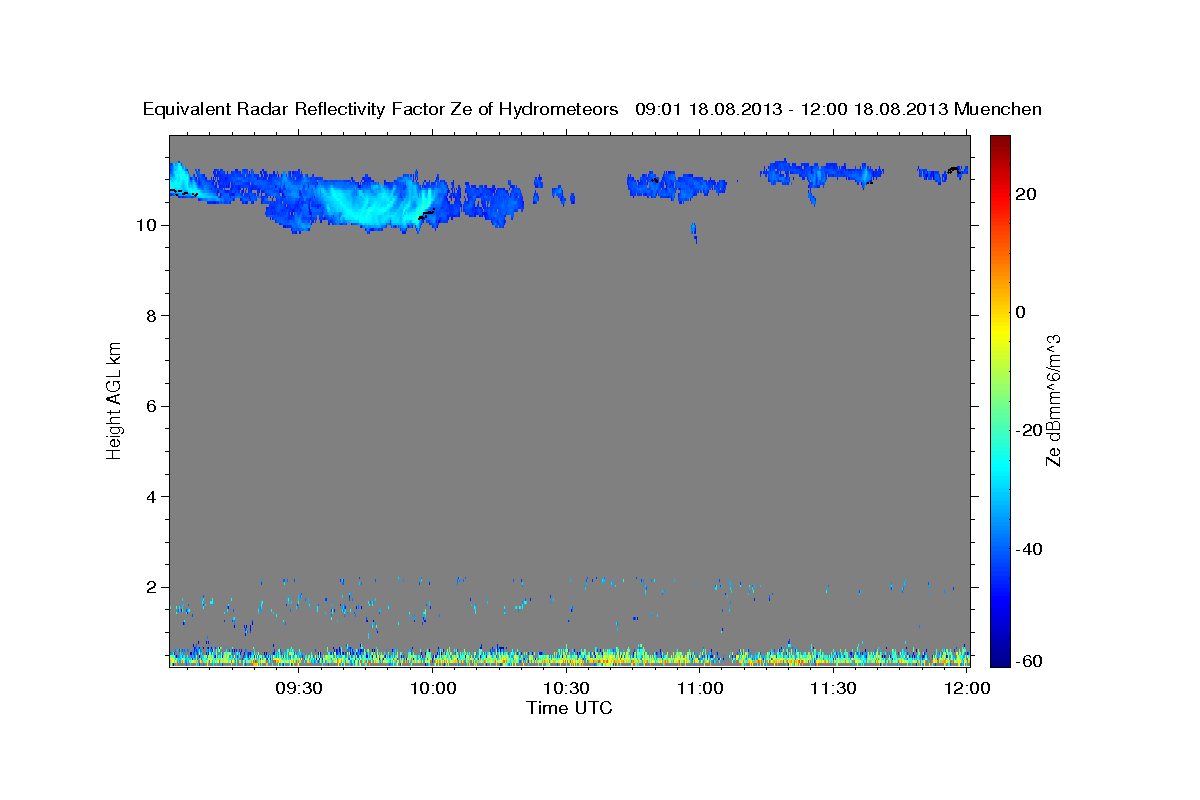This screenshot has height=800, width=1200.
Task: Click the colorbar value '-40'
Action: (x=1028, y=549)
